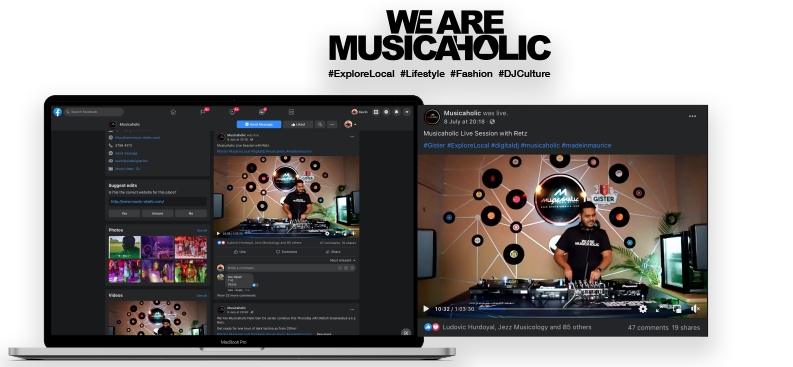This screenshot has width=793, height=367.
Task: Open the page more options ellipsis button
Action: coord(332,124)
